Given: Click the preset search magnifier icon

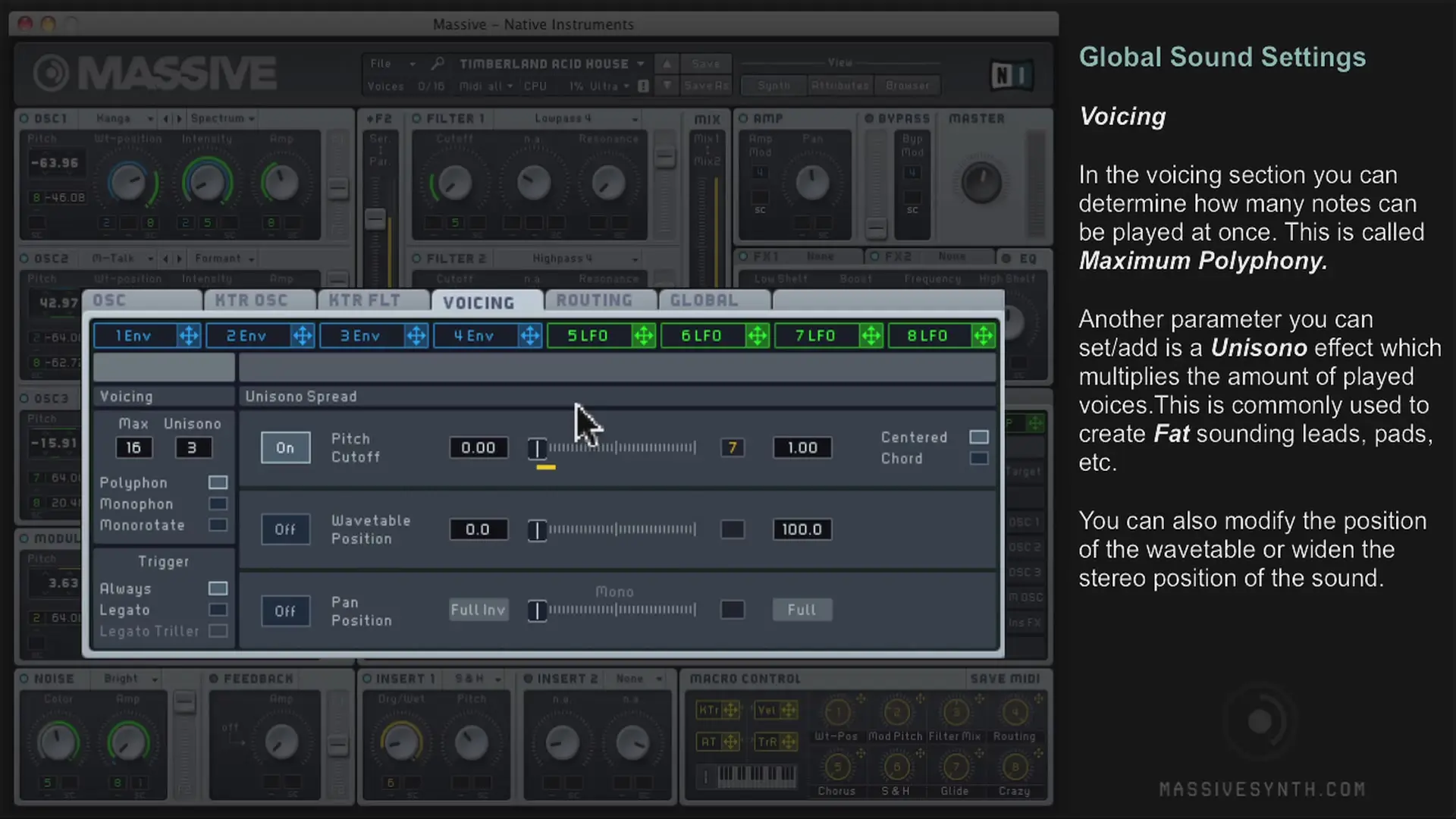Looking at the screenshot, I should click(438, 64).
